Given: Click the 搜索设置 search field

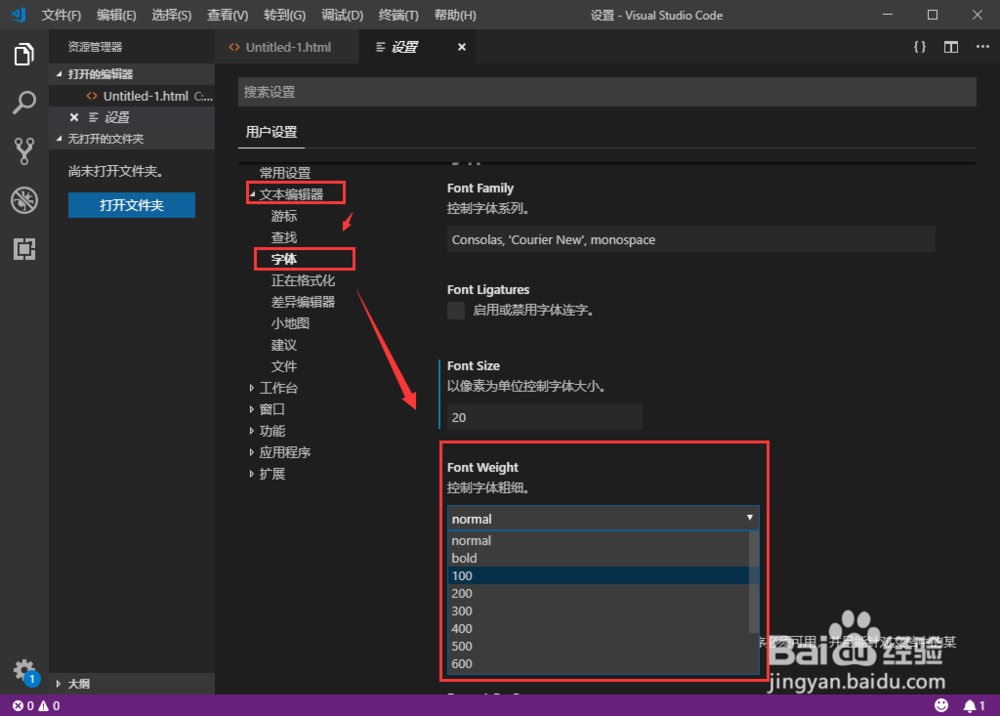Looking at the screenshot, I should (607, 92).
